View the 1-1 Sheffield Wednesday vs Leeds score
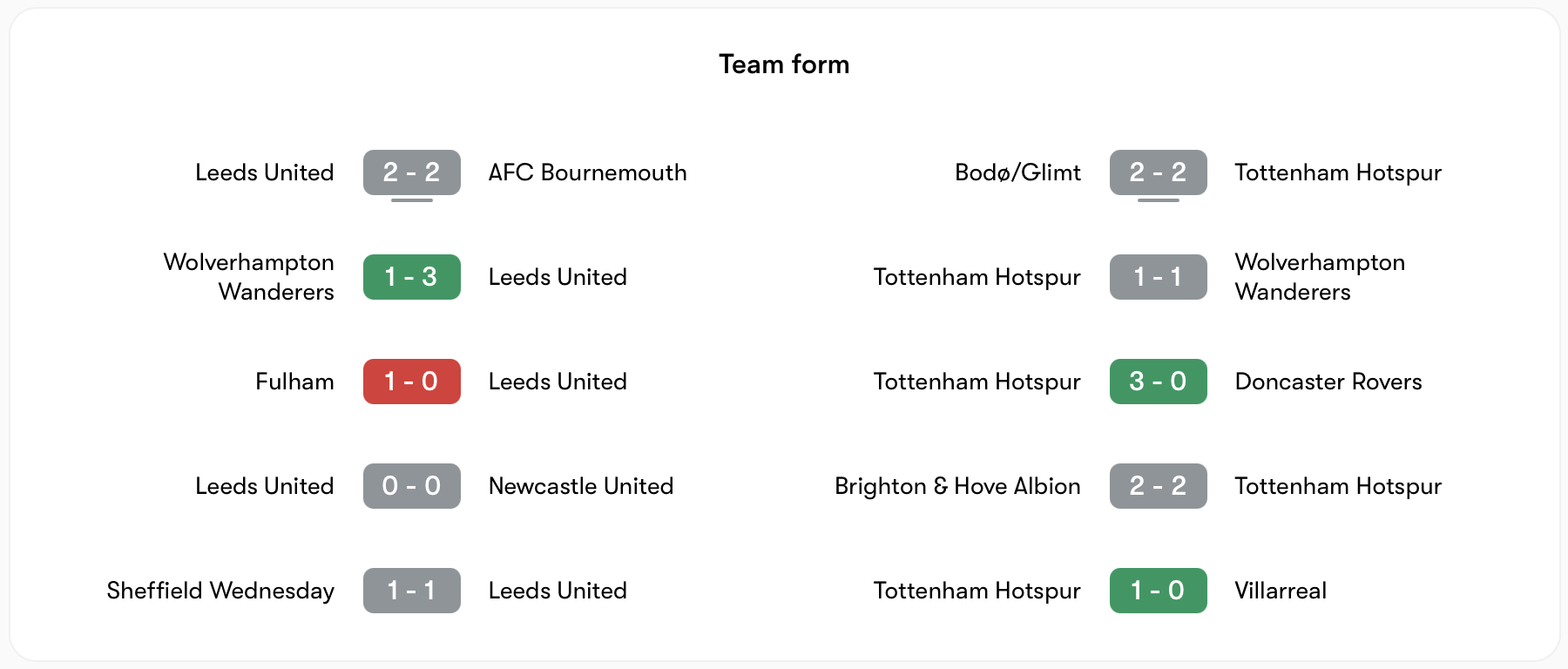The width and height of the screenshot is (1568, 669). coord(411,591)
